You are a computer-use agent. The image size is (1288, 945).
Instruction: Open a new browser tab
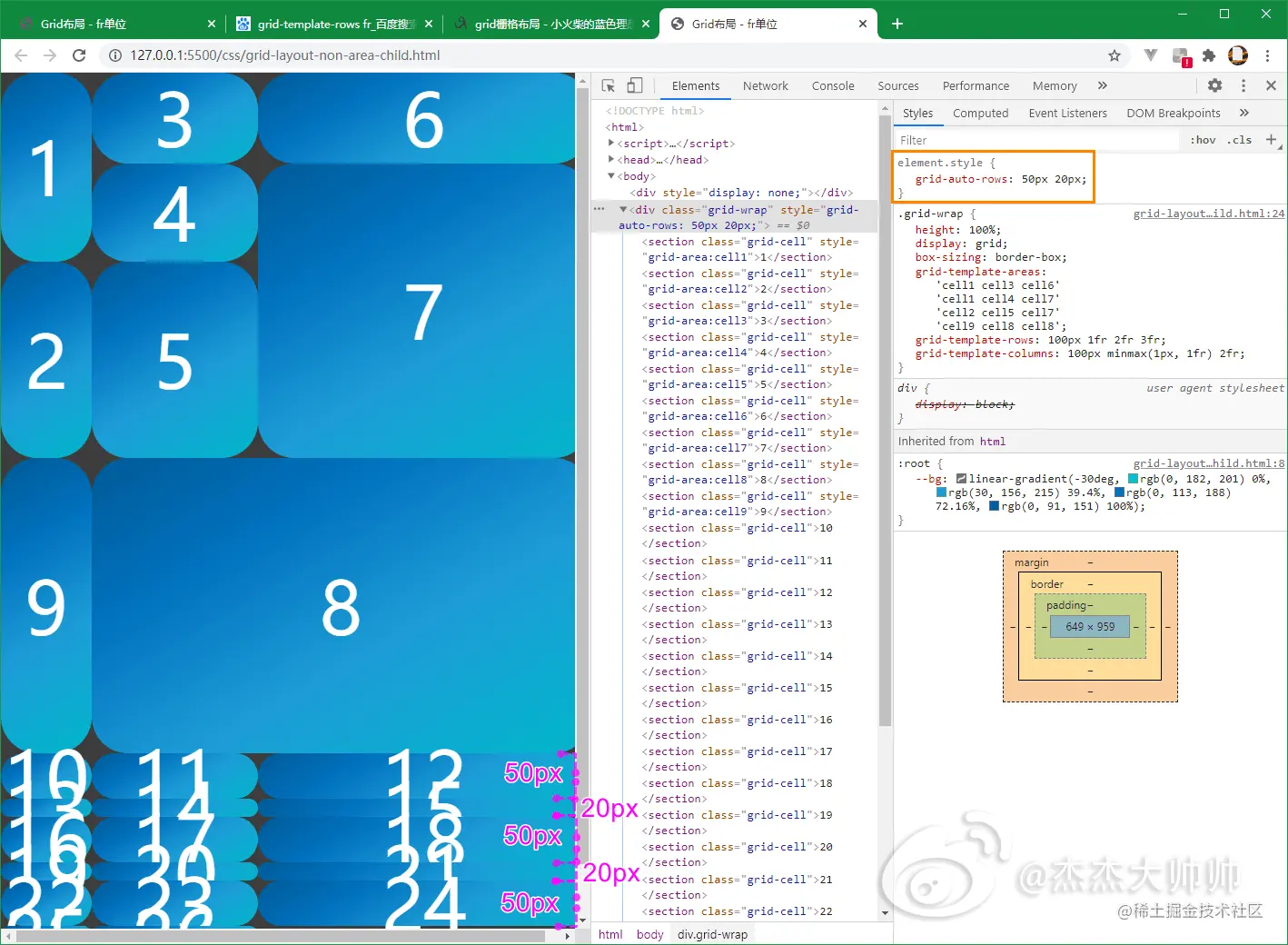pyautogui.click(x=897, y=24)
